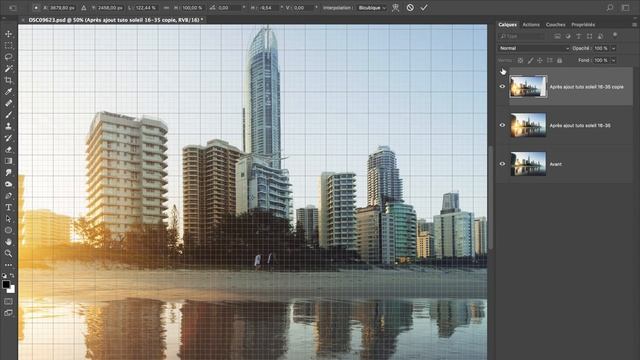Screen dimensions: 640x360
Task: Hide the 'Après ajout tuto soleil 16-35 copie' layer
Action: coord(502,87)
